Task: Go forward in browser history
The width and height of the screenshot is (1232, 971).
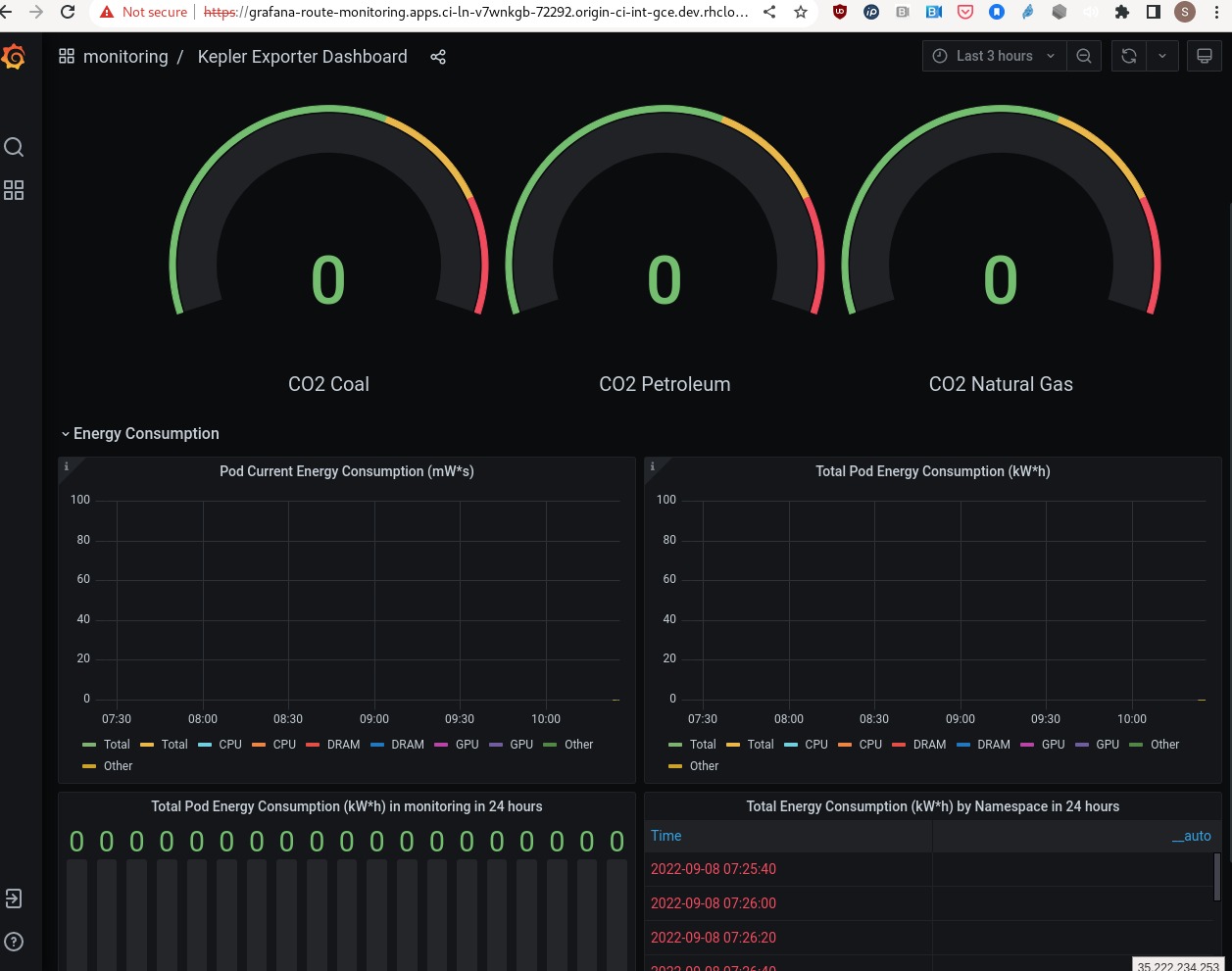Action: point(36,12)
